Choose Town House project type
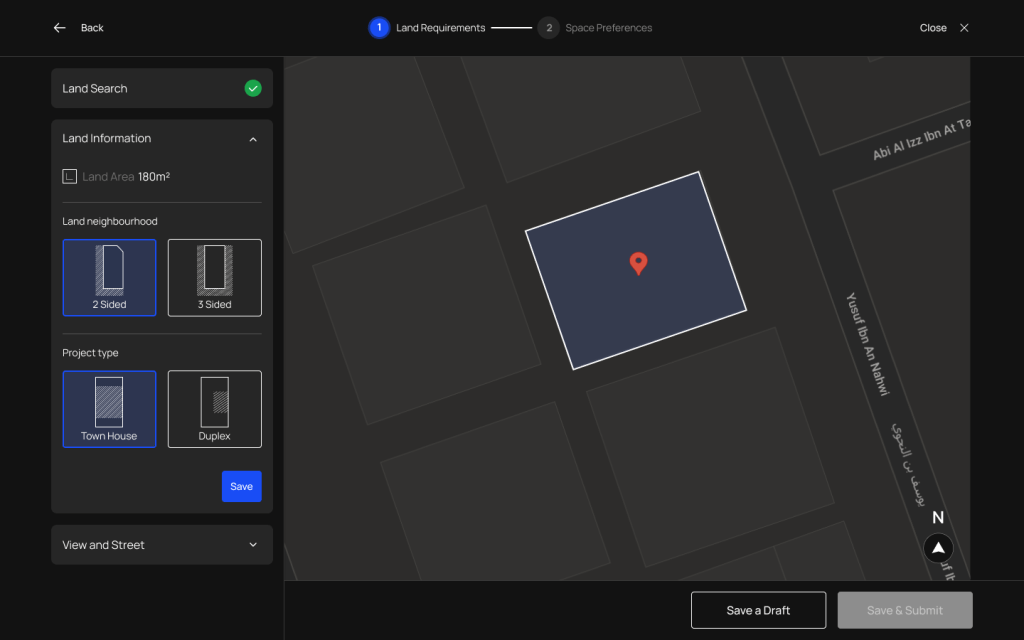This screenshot has width=1024, height=640. pos(109,409)
